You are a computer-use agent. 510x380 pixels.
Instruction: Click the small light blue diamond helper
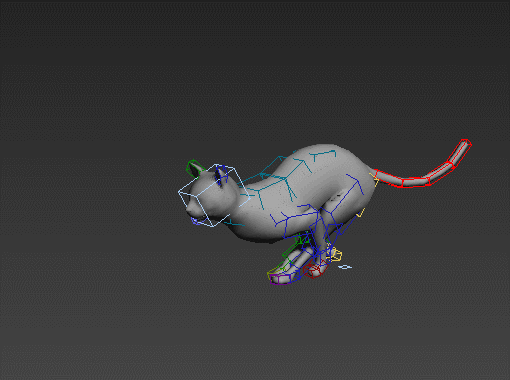point(345,267)
